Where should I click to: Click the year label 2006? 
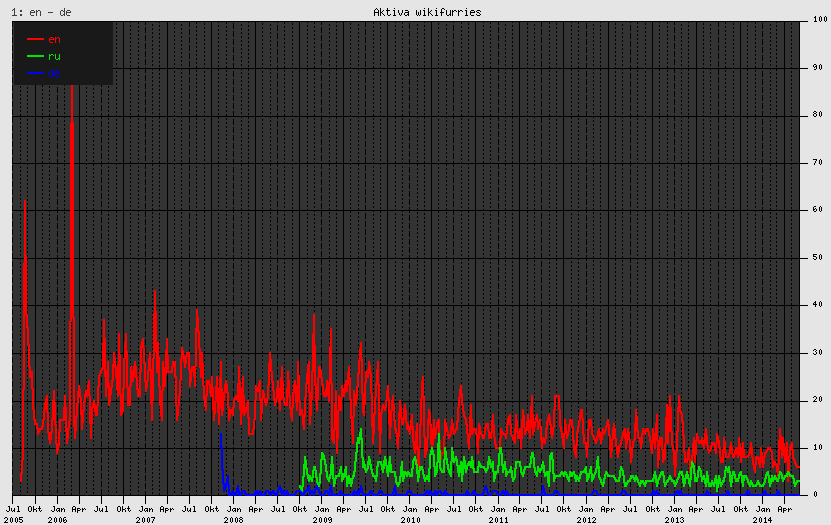pos(57,520)
